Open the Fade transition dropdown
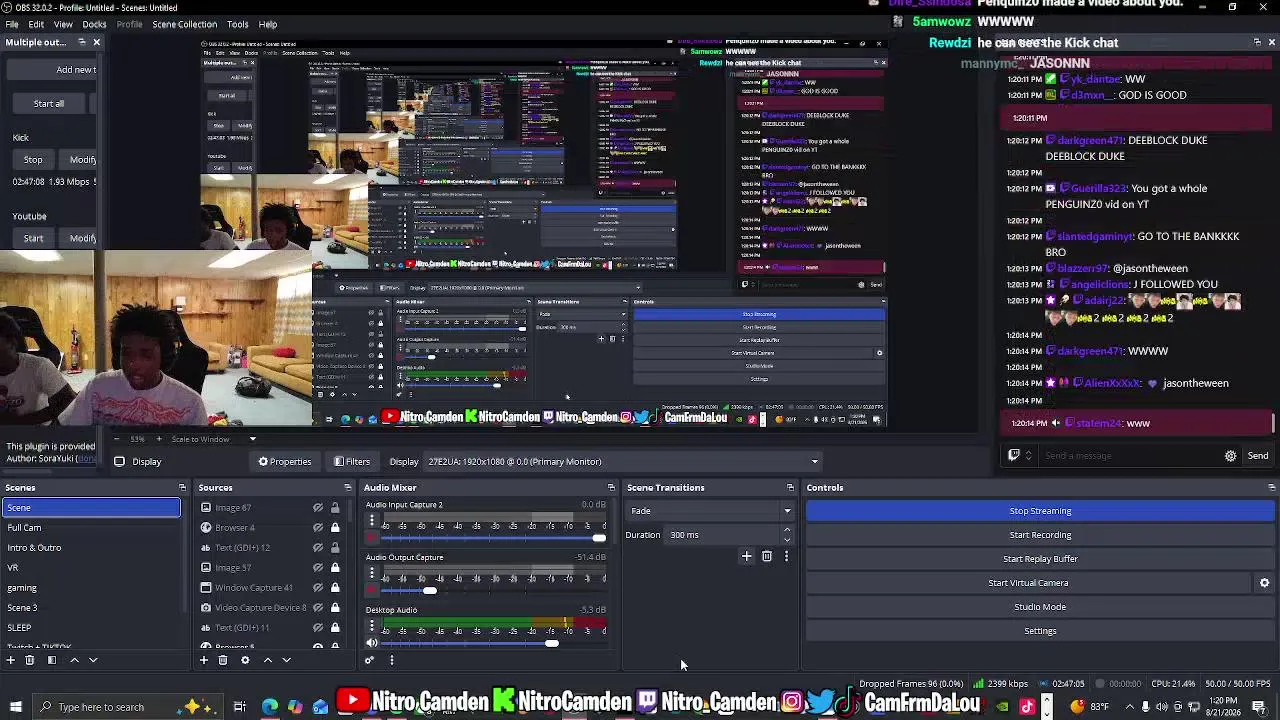 coord(710,511)
